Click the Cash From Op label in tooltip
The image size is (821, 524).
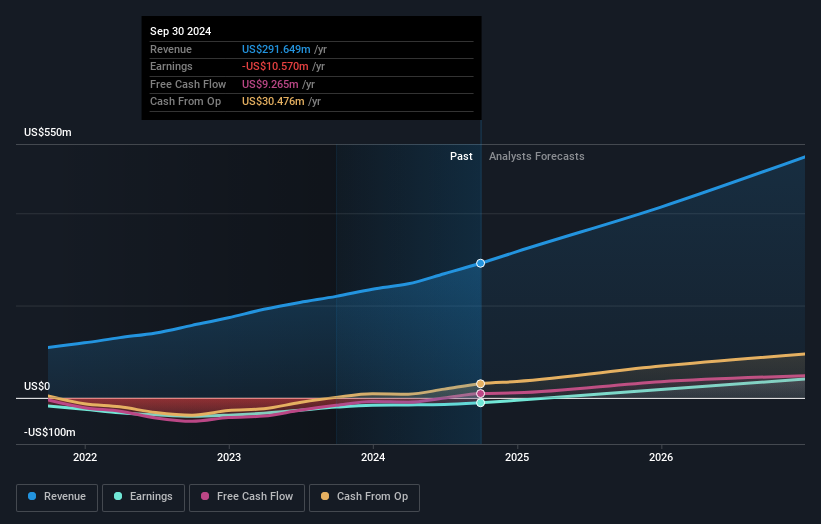185,102
